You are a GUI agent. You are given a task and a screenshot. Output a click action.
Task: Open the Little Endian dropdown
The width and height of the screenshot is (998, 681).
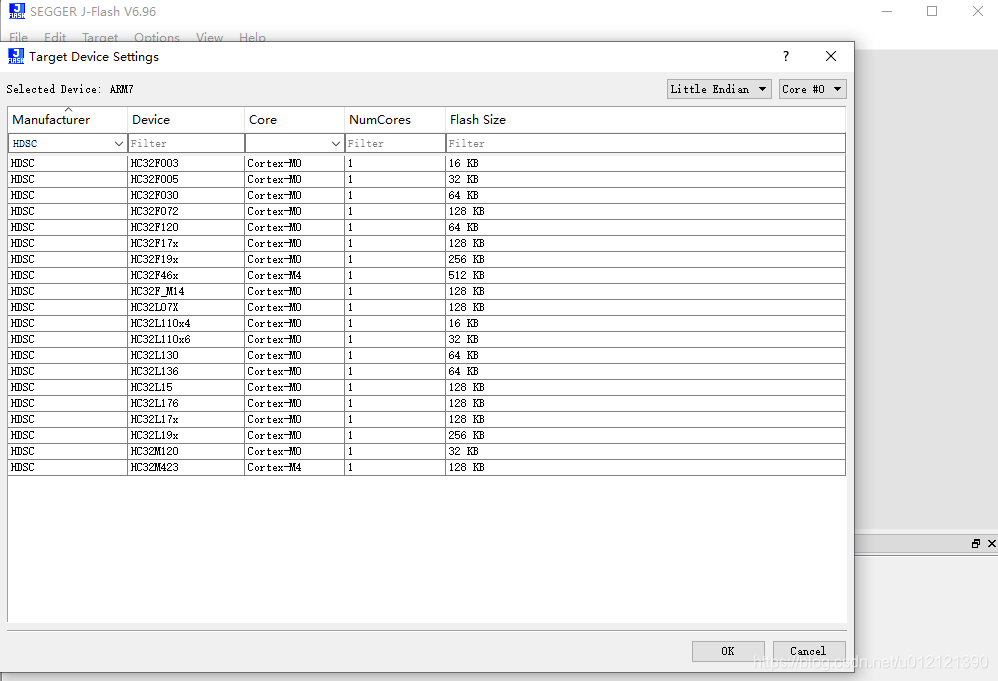click(719, 89)
